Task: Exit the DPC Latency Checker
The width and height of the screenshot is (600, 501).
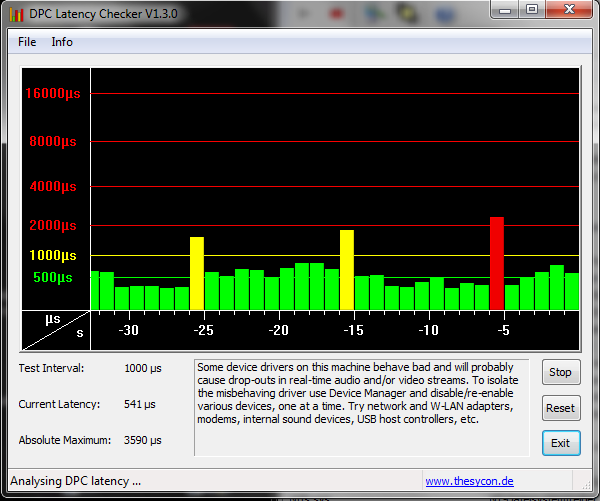Action: coord(561,443)
